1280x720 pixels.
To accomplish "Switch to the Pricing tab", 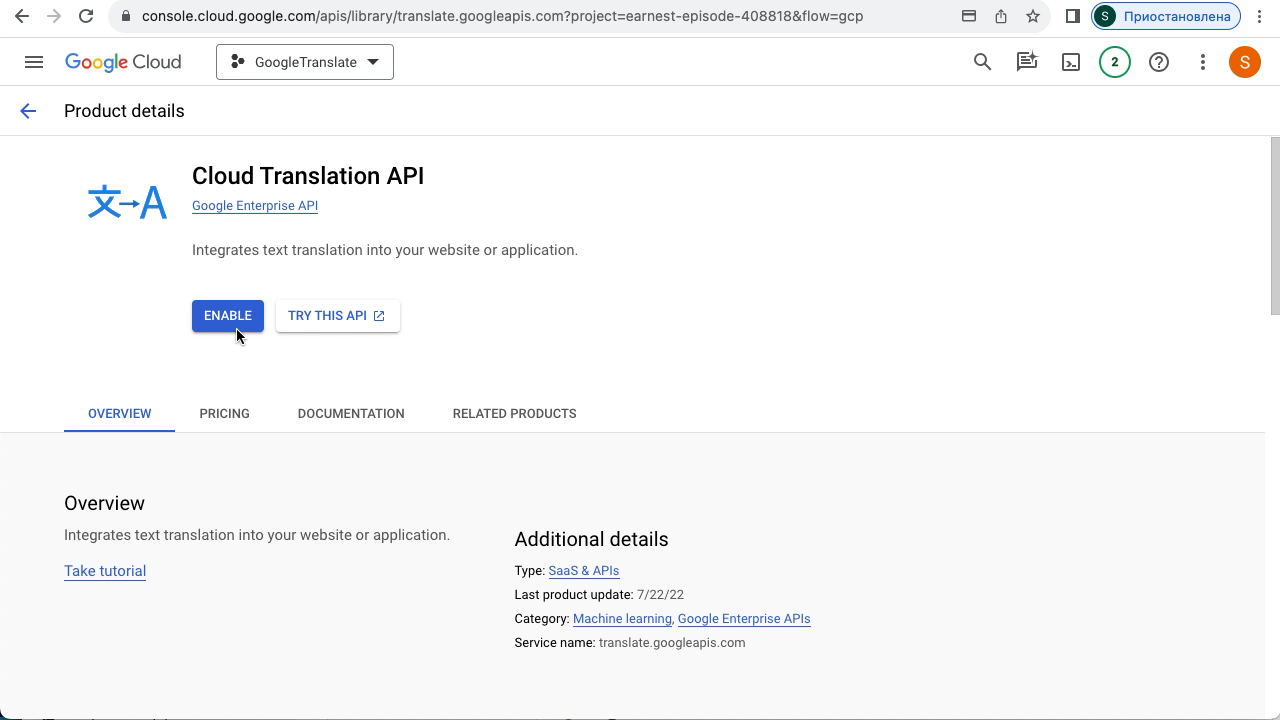I will 224,413.
